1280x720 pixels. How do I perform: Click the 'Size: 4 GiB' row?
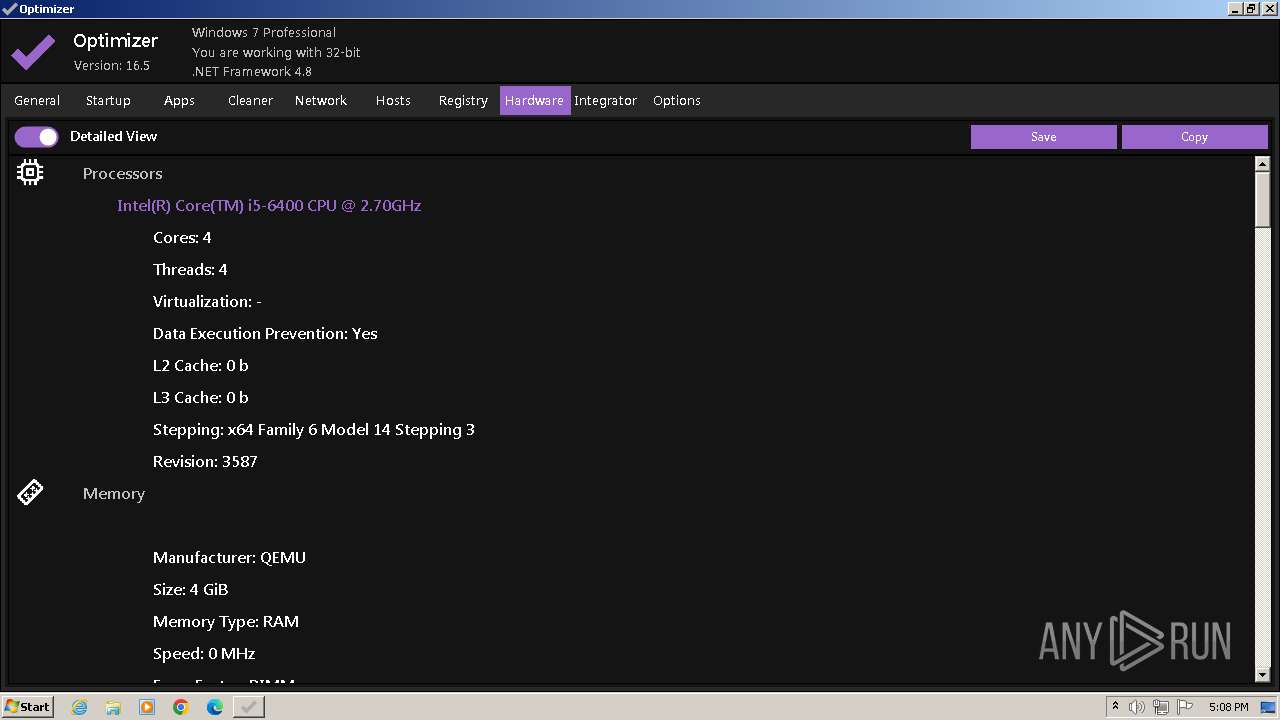[x=190, y=590]
